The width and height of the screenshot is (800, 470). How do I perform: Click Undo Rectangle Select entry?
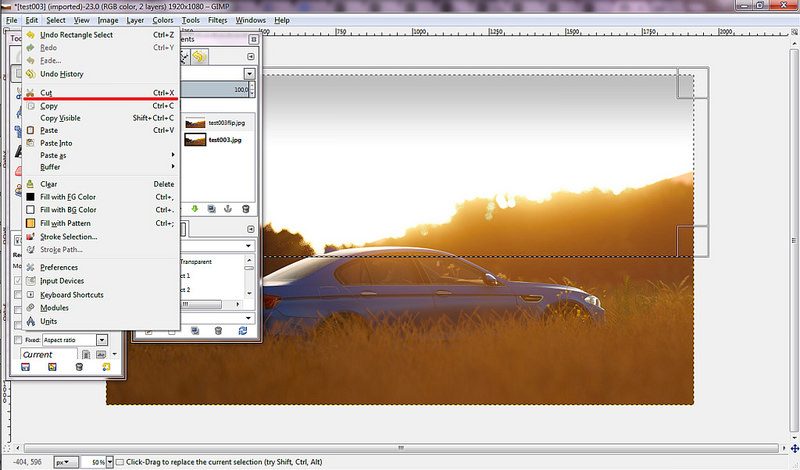point(101,35)
